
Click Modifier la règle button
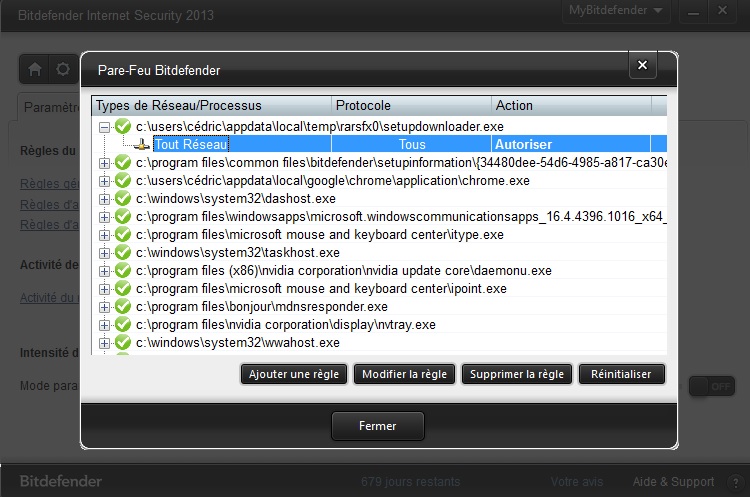tap(404, 374)
